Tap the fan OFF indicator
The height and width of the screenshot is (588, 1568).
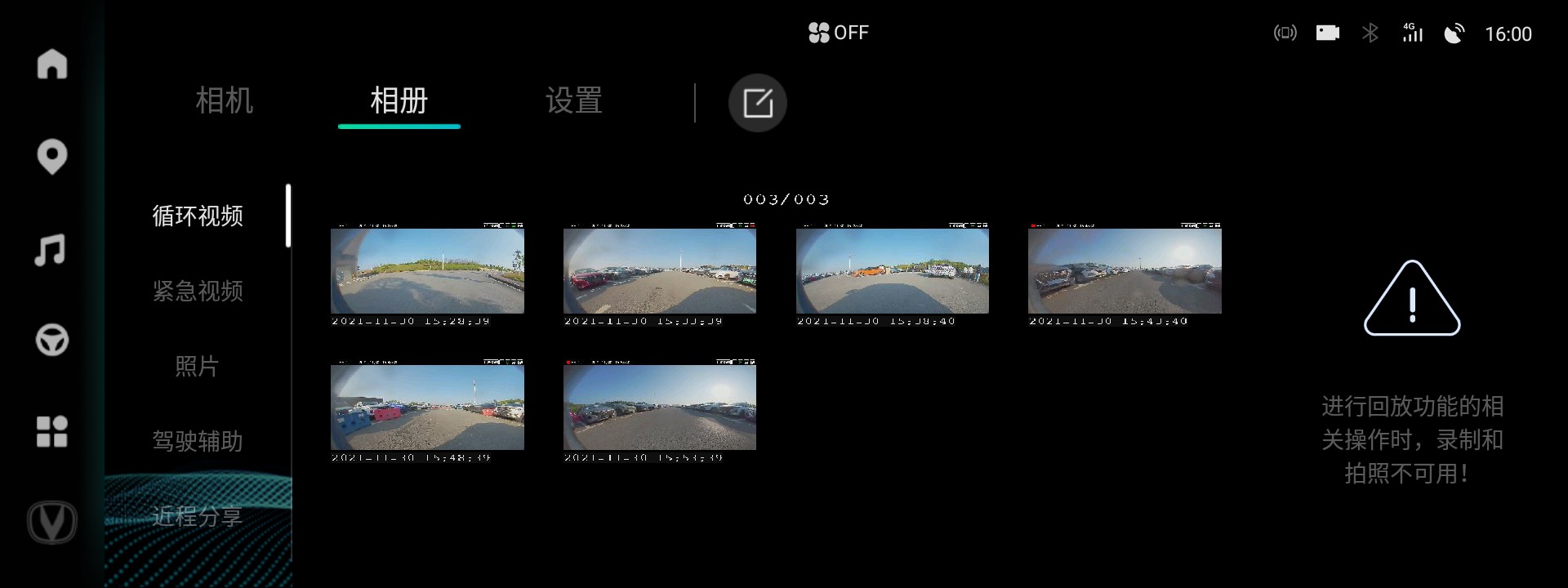838,33
